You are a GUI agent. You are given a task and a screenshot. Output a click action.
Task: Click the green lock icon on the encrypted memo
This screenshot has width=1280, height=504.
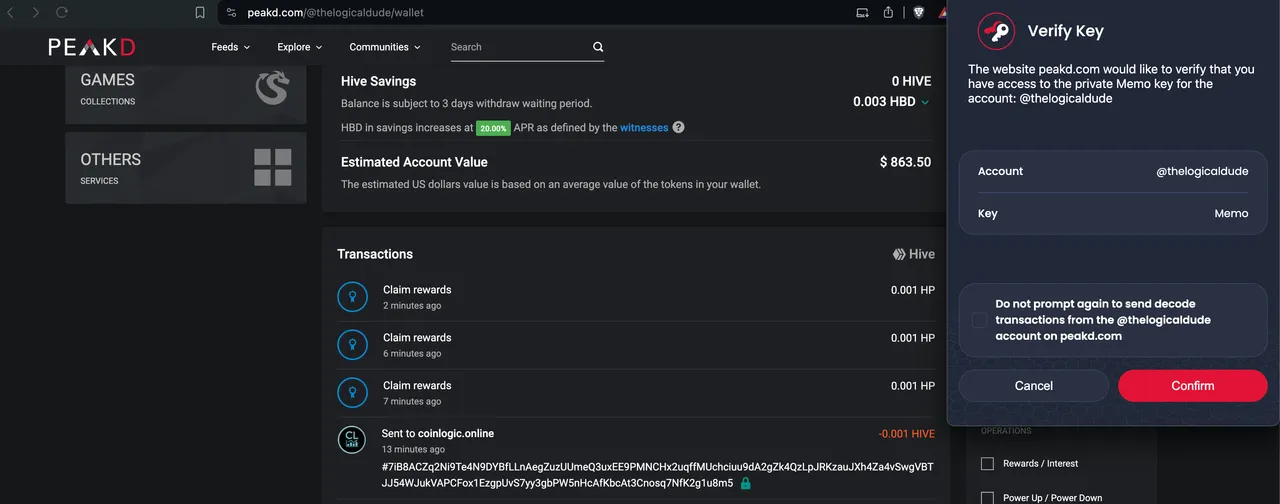(746, 483)
